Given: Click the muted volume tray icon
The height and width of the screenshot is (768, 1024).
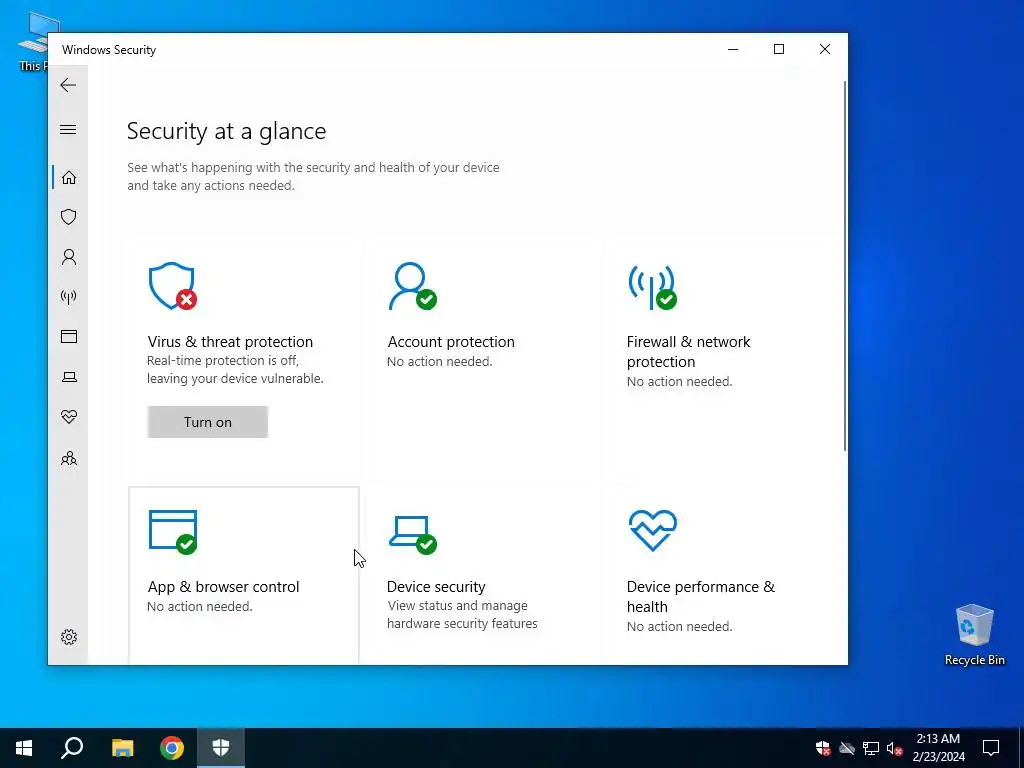Looking at the screenshot, I should click(x=895, y=748).
